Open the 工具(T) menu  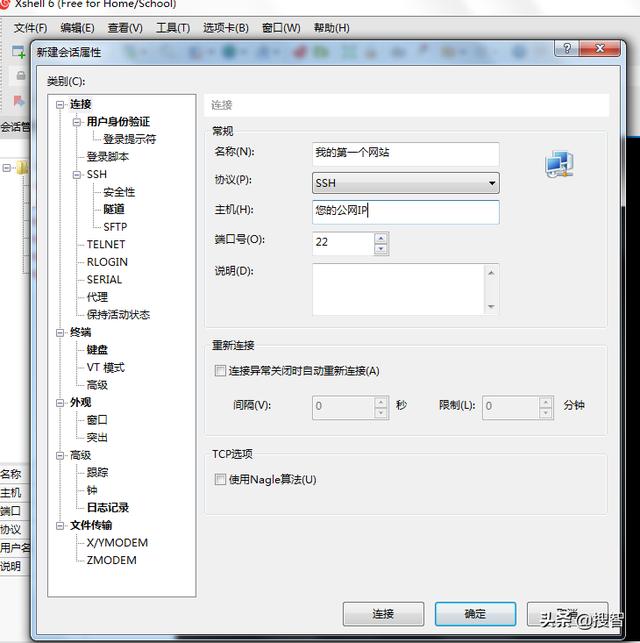tap(173, 28)
